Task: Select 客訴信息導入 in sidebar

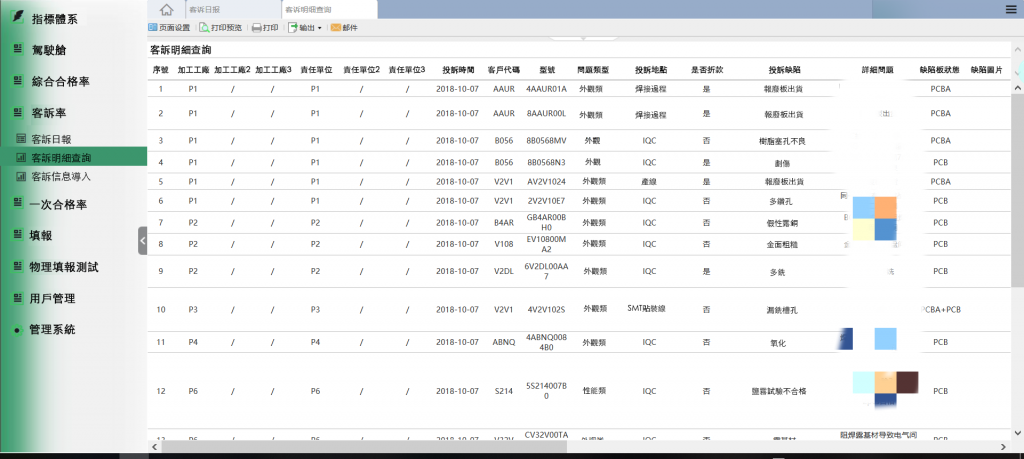Action: pyautogui.click(x=60, y=176)
